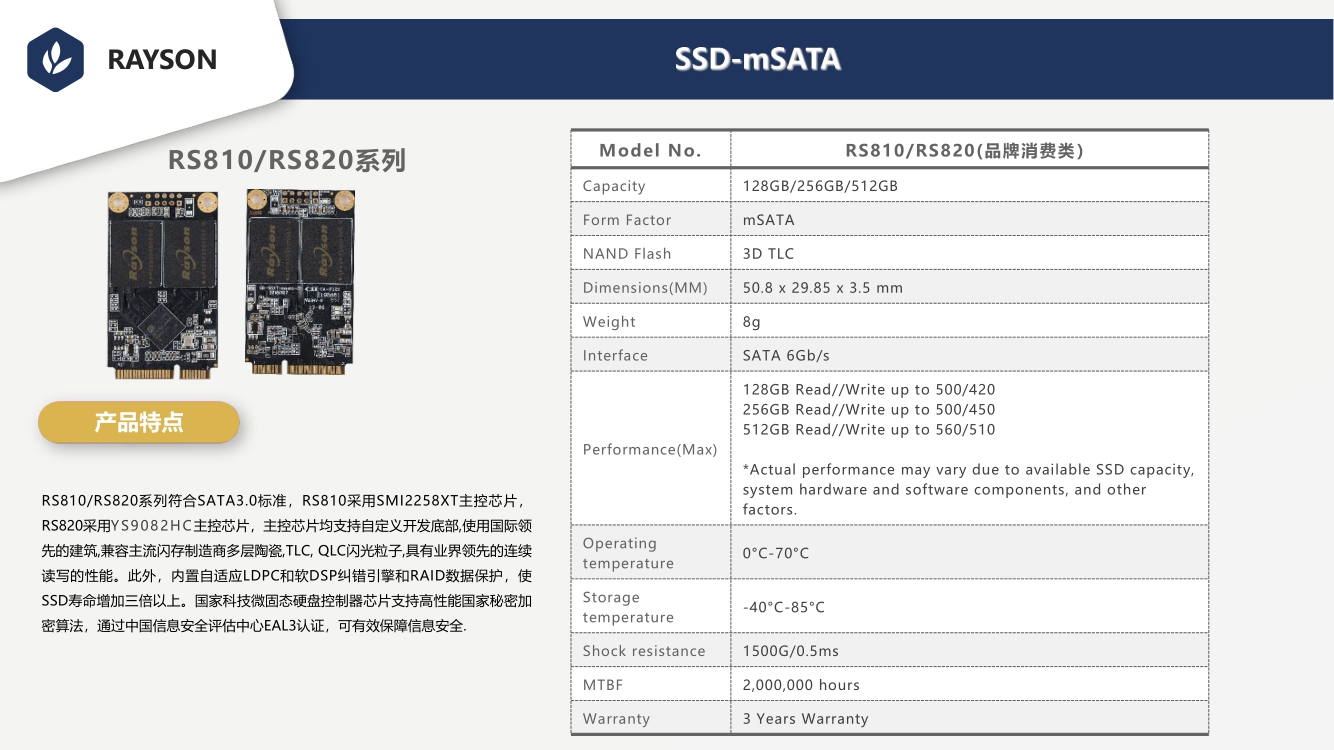Select the 128GB Read//Write up to 500/420 line
1334x750 pixels.
869,390
